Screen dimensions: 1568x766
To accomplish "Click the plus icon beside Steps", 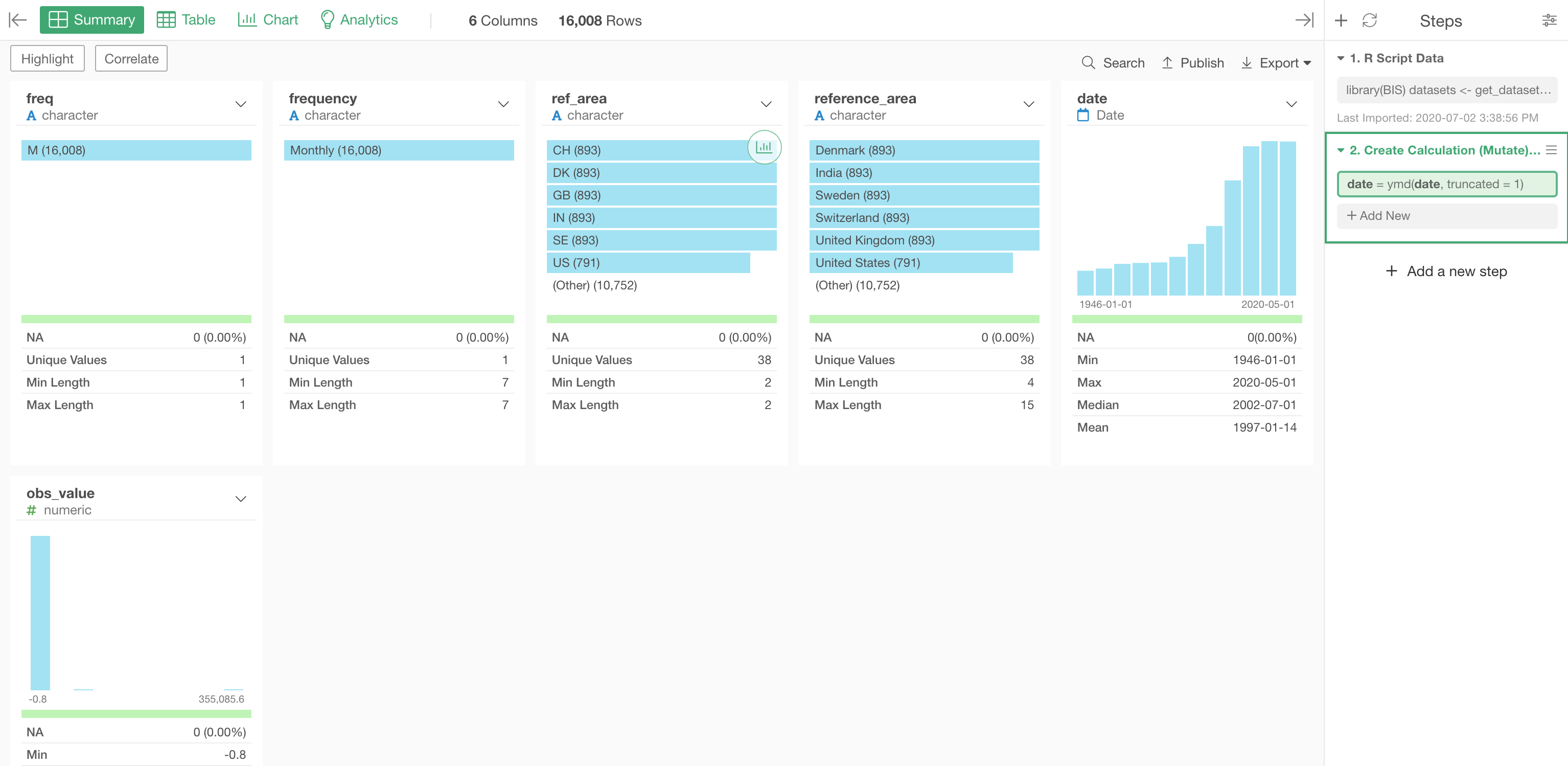I will (1341, 20).
